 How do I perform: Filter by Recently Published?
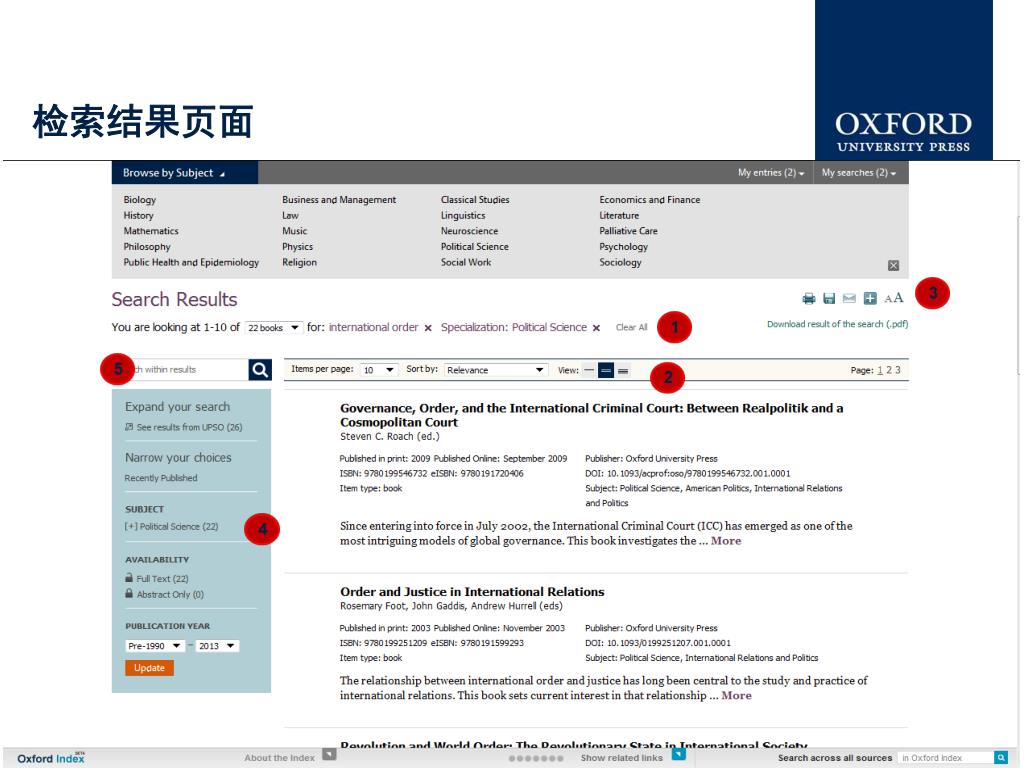click(161, 478)
